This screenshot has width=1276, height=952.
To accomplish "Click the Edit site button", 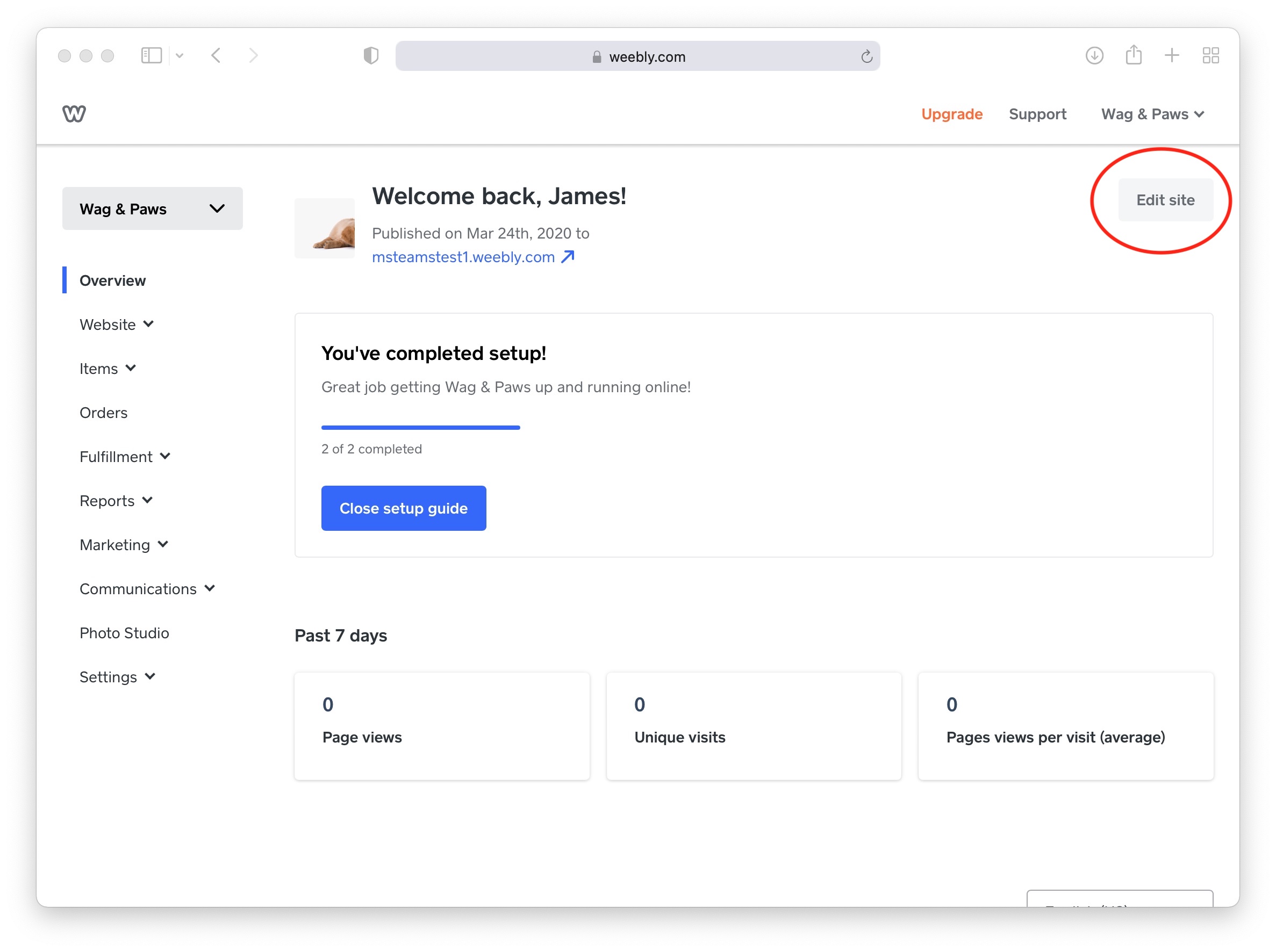I will click(1165, 200).
